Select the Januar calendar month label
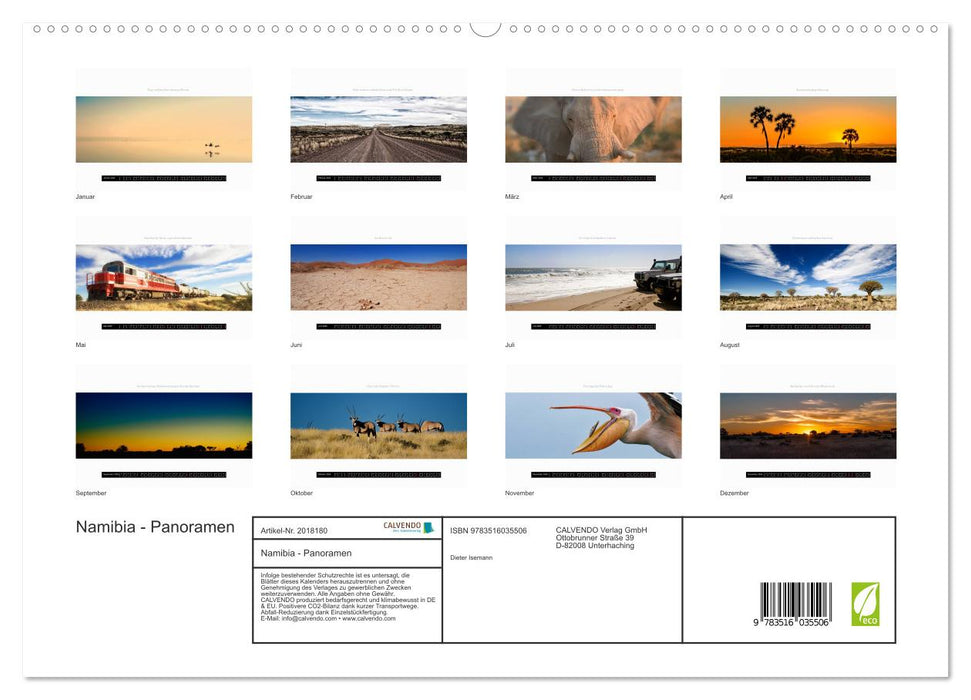Screen dimensions: 971x700 click(84, 196)
